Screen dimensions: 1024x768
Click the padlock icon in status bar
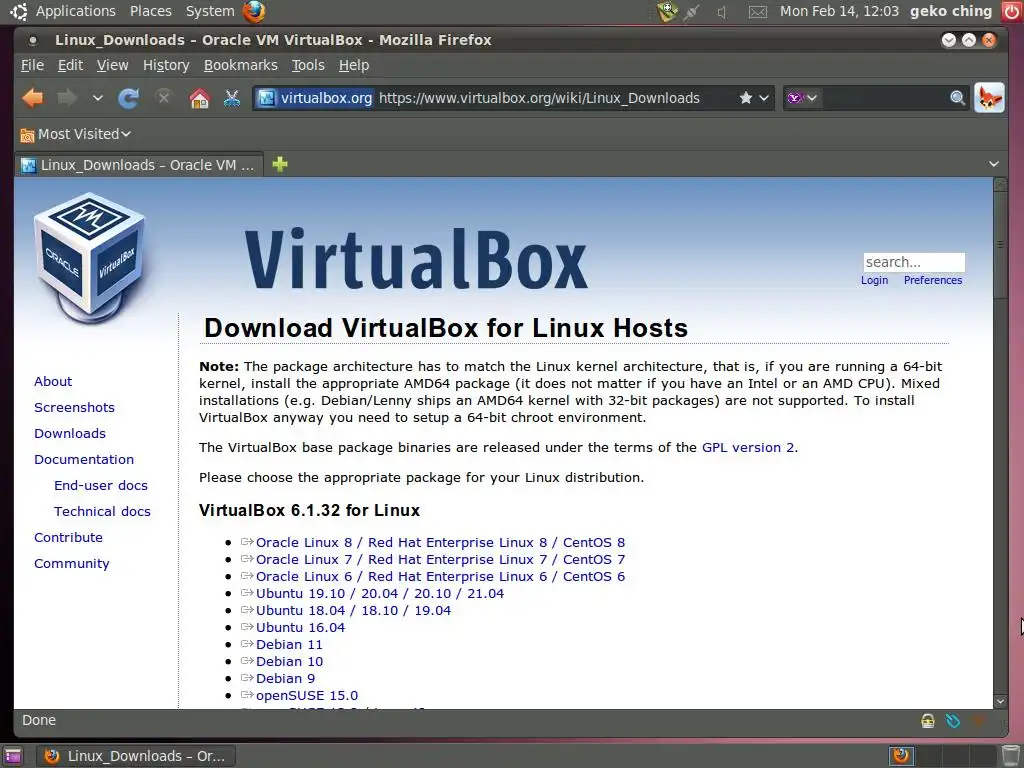[927, 721]
